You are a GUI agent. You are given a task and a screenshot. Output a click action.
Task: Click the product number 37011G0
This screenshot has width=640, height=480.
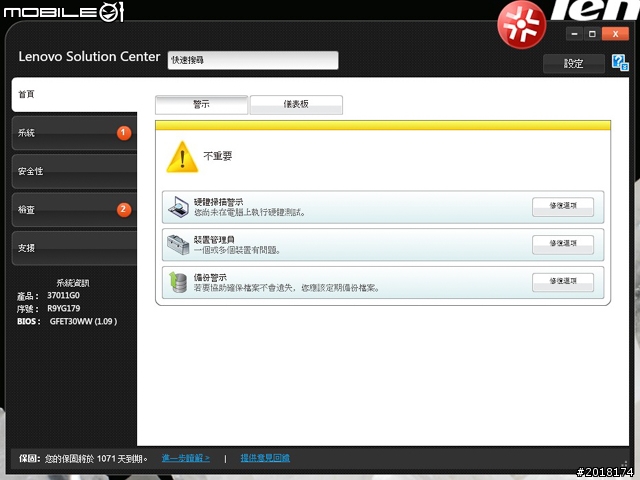click(63, 295)
